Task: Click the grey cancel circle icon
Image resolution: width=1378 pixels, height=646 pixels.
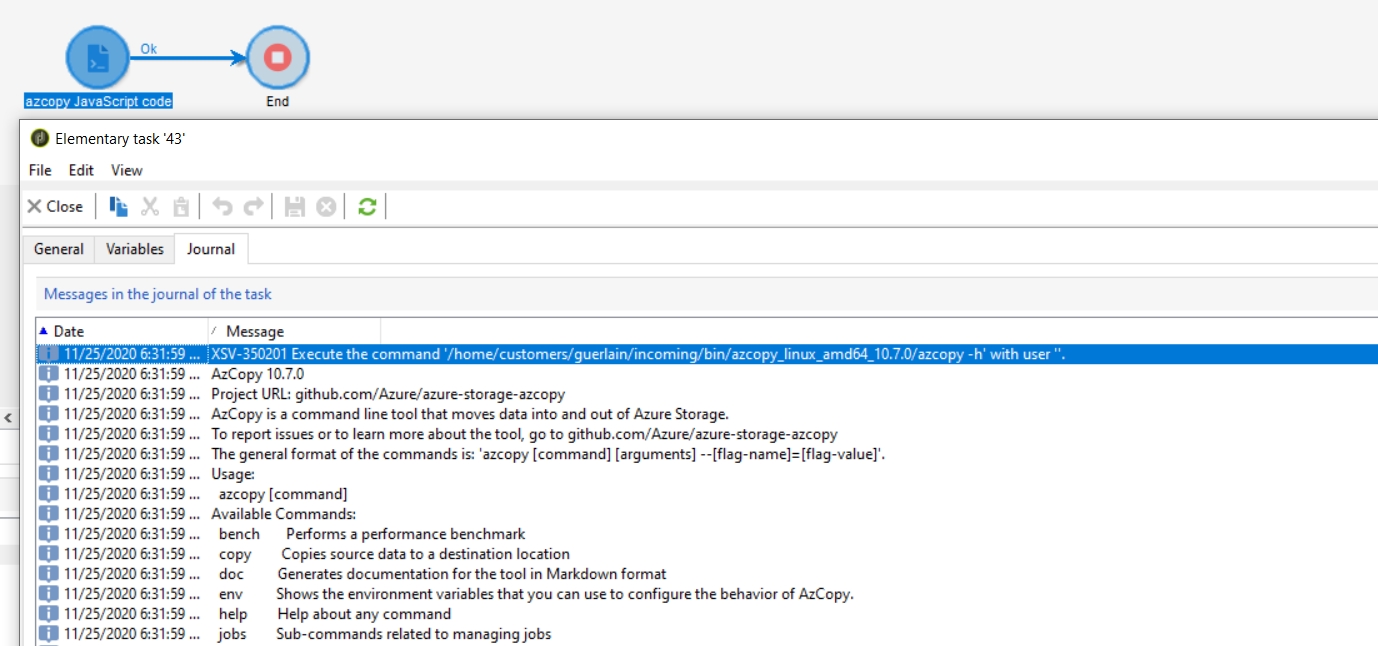Action: click(x=325, y=207)
